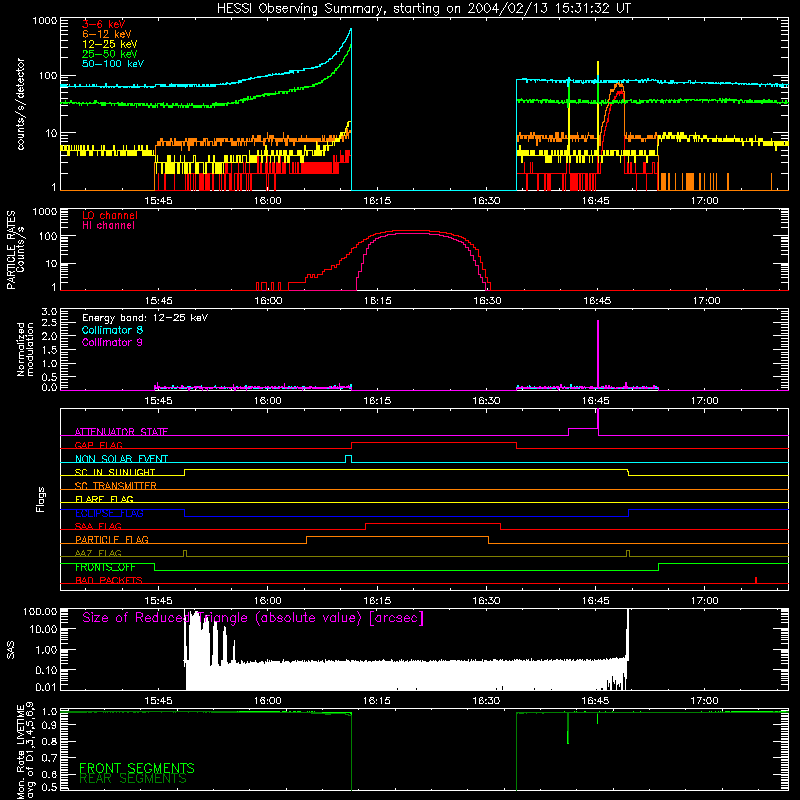
Task: Click the Flags axis label
Action: 41,499
